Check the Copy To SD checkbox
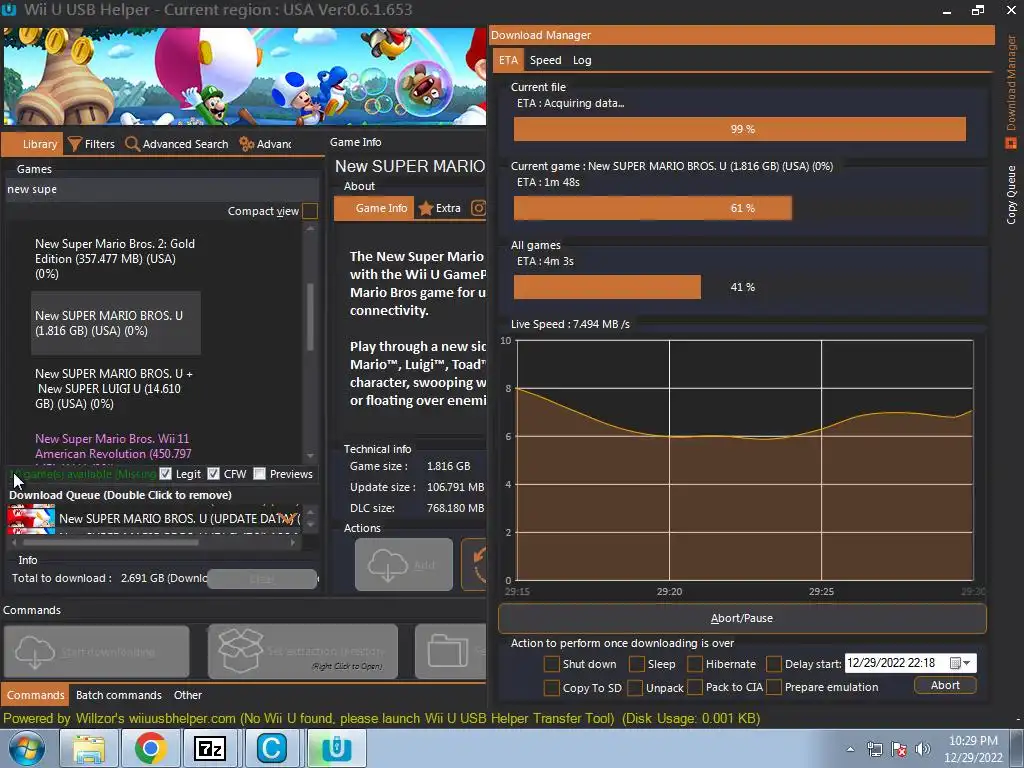The image size is (1024, 768). pos(551,688)
